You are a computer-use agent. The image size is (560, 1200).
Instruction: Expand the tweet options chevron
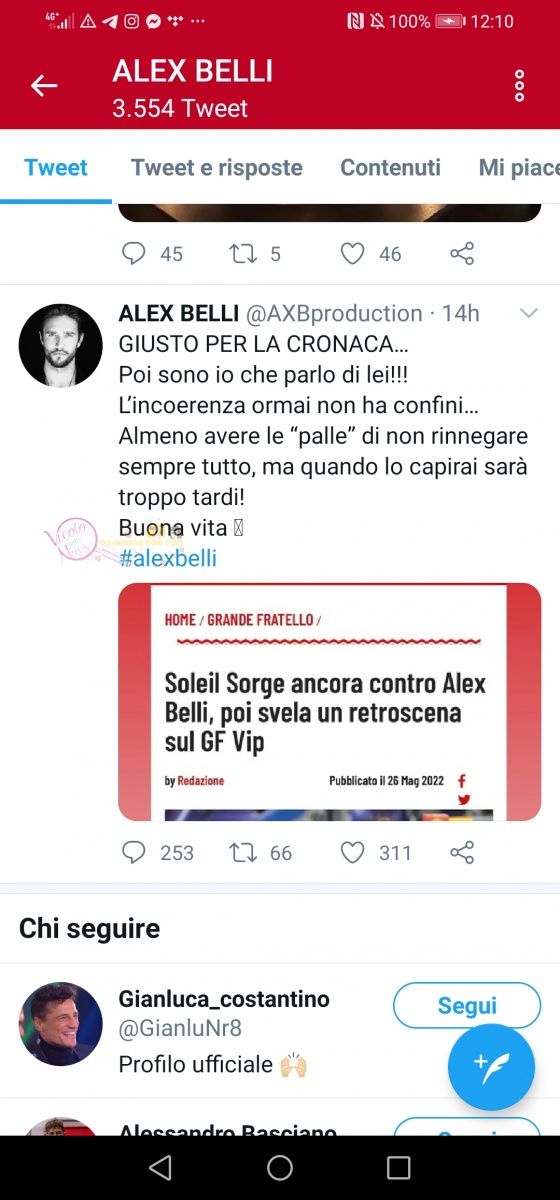click(529, 313)
